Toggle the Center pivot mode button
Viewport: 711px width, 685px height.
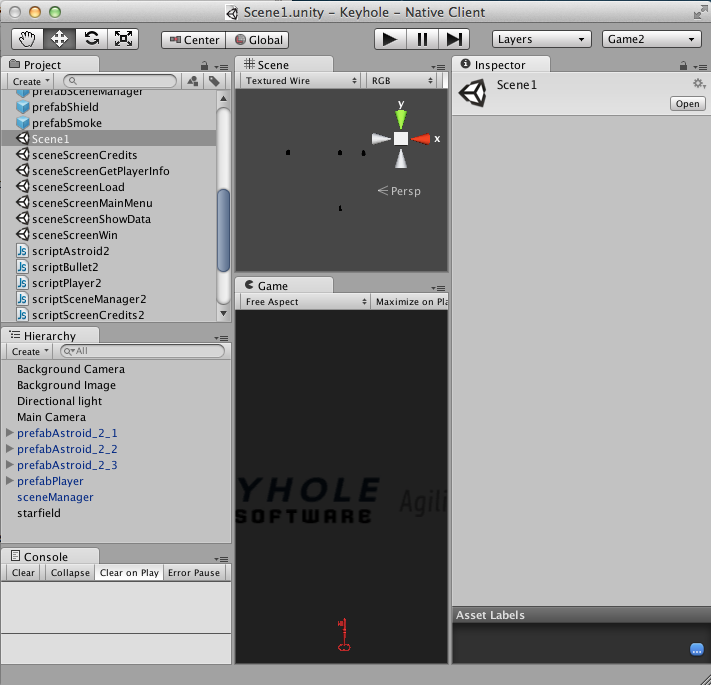(x=194, y=40)
